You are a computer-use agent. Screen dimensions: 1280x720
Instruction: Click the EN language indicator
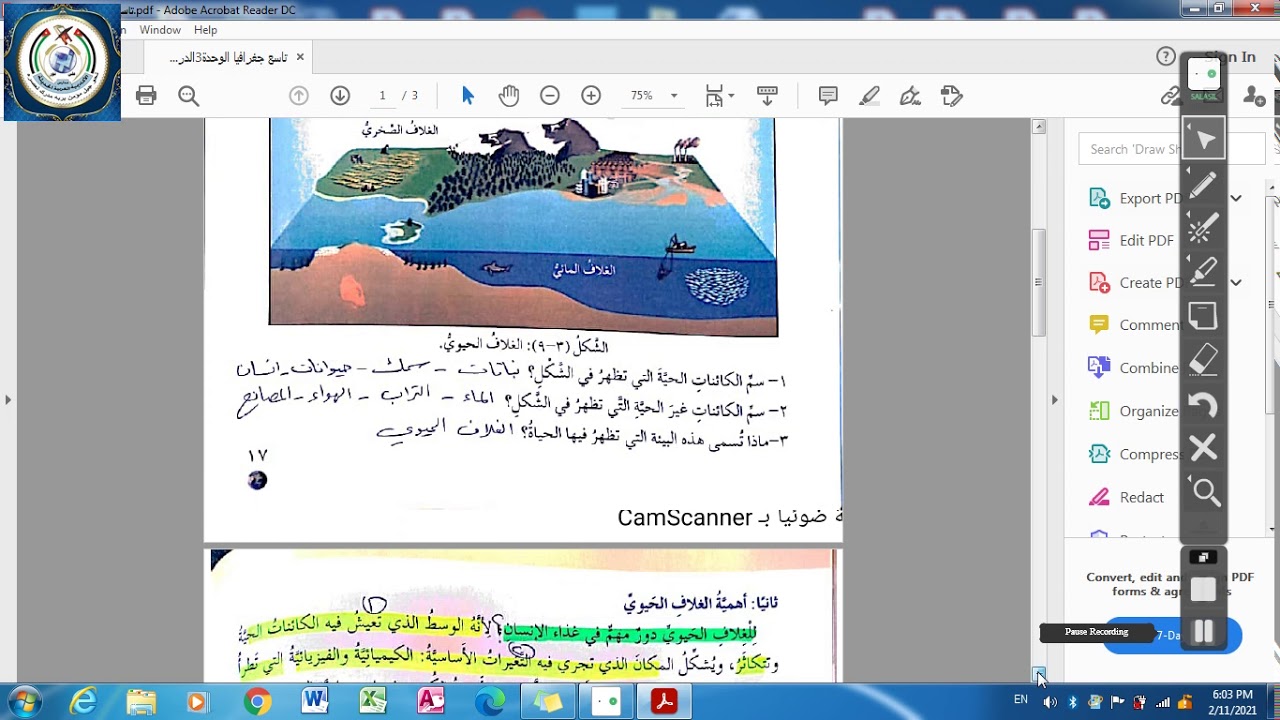1021,699
